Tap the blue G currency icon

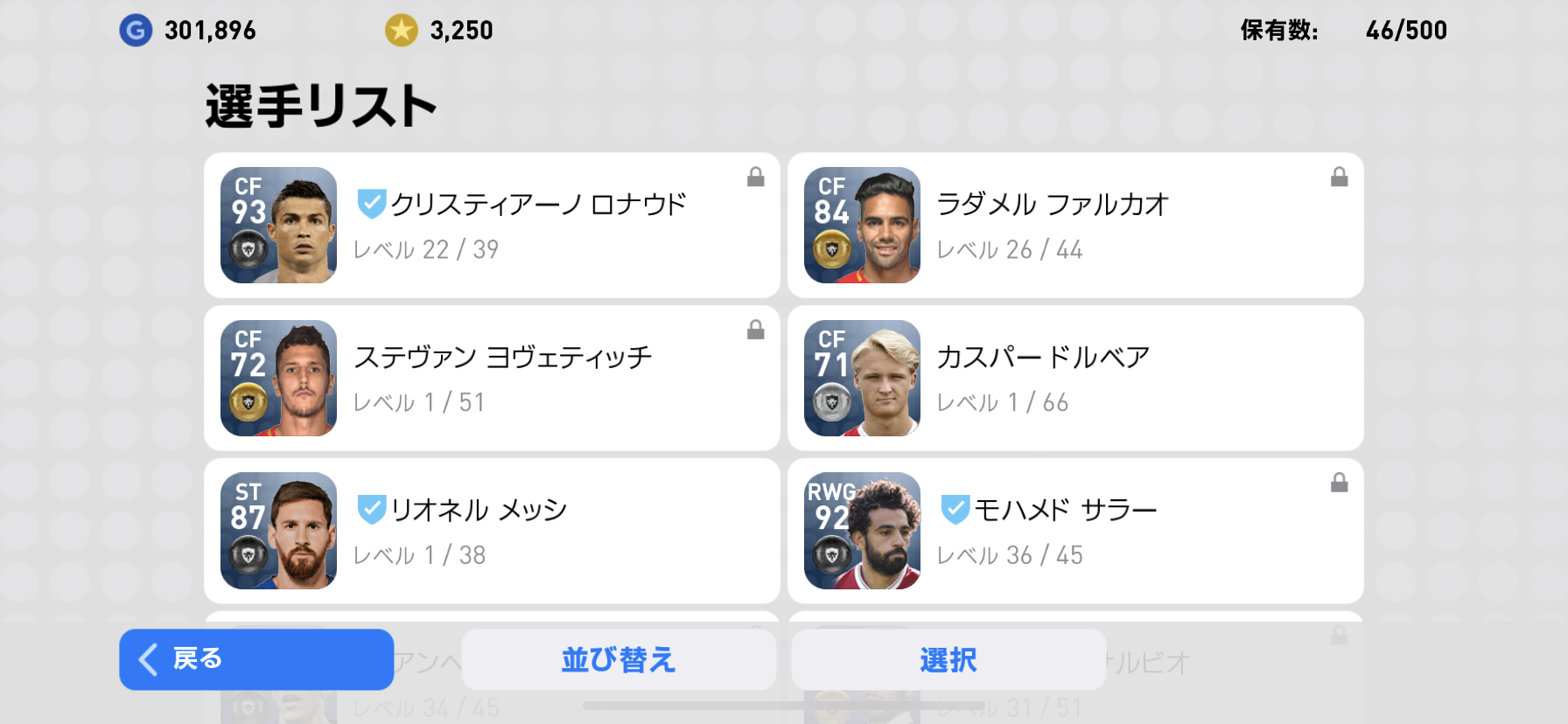tap(136, 31)
